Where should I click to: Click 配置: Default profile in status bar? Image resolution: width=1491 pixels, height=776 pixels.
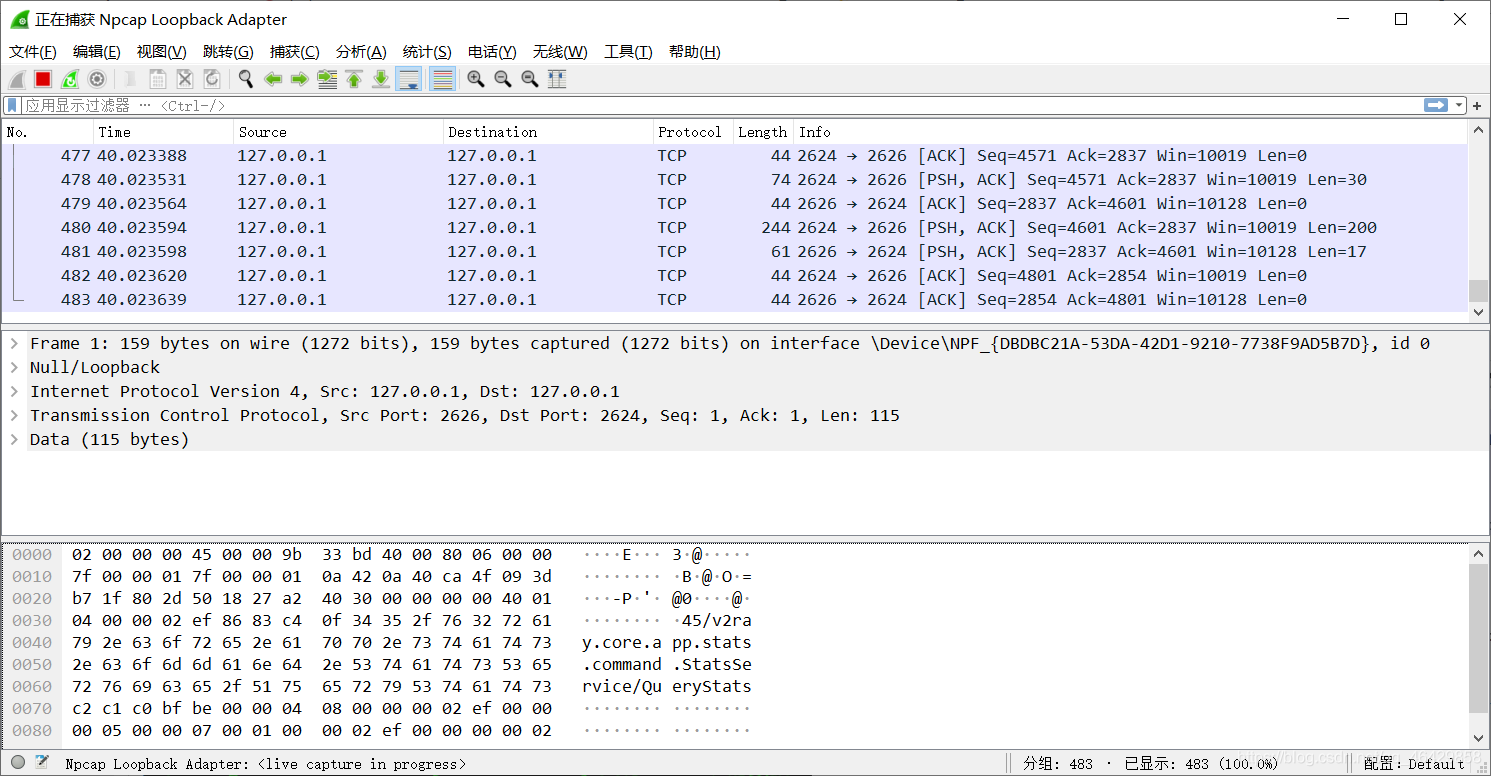pos(1414,764)
